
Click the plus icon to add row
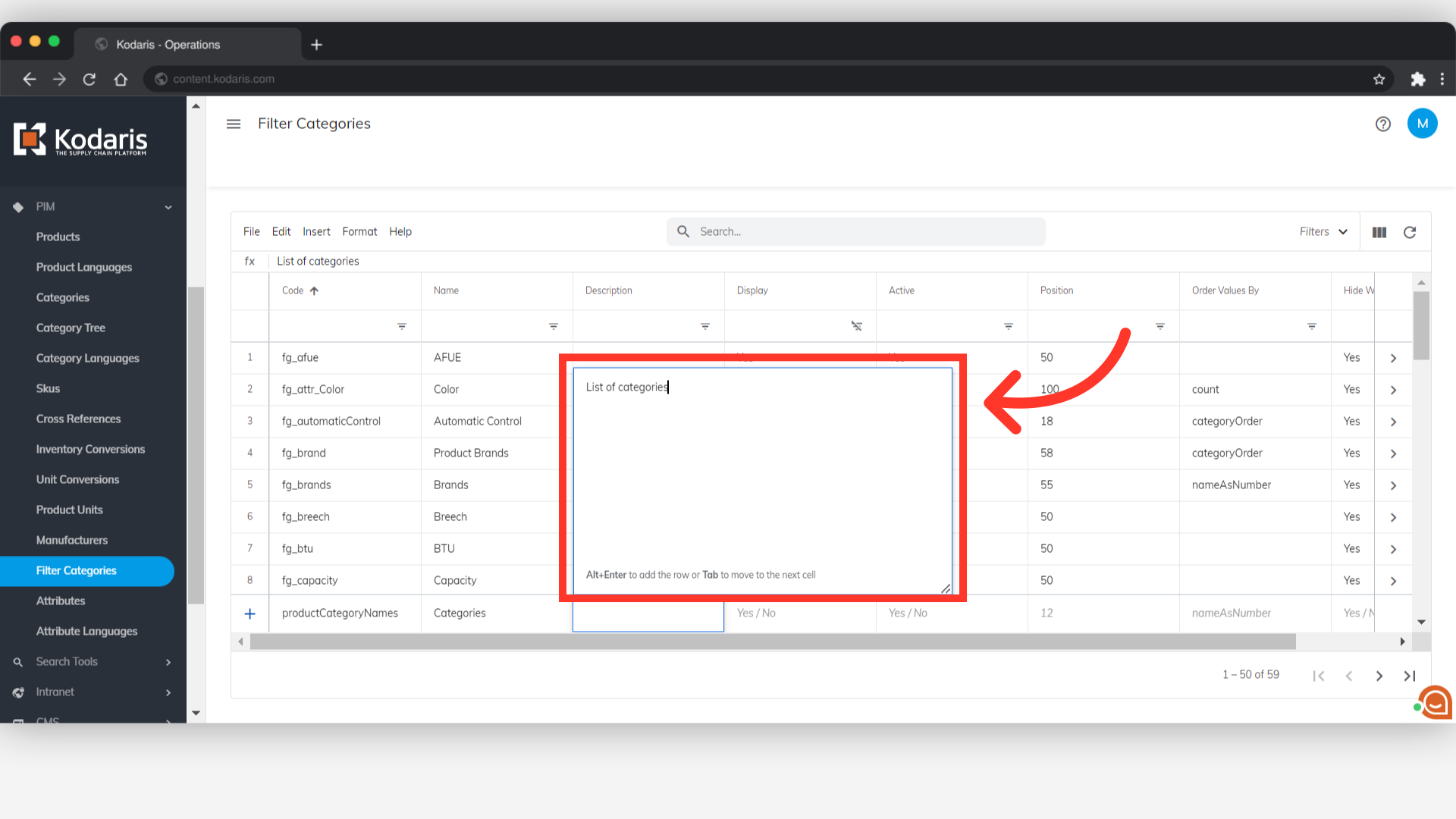coord(249,613)
